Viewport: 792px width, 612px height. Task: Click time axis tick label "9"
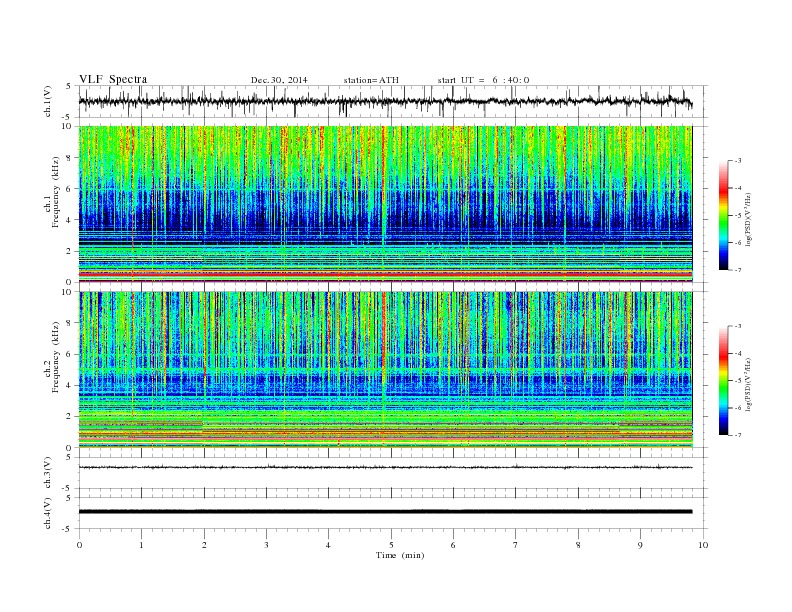pos(640,545)
